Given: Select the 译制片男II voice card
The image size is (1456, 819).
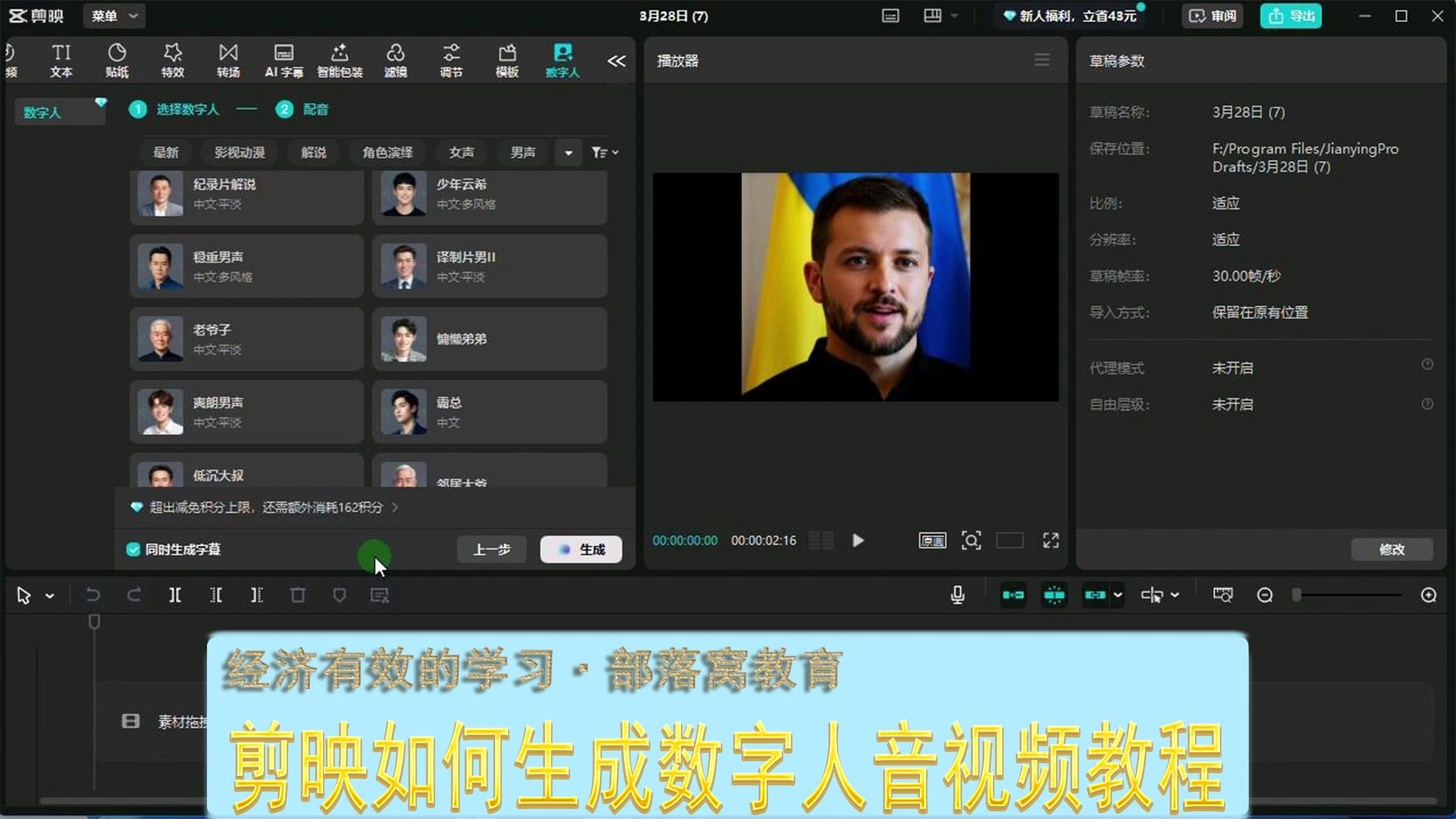Looking at the screenshot, I should (x=490, y=266).
